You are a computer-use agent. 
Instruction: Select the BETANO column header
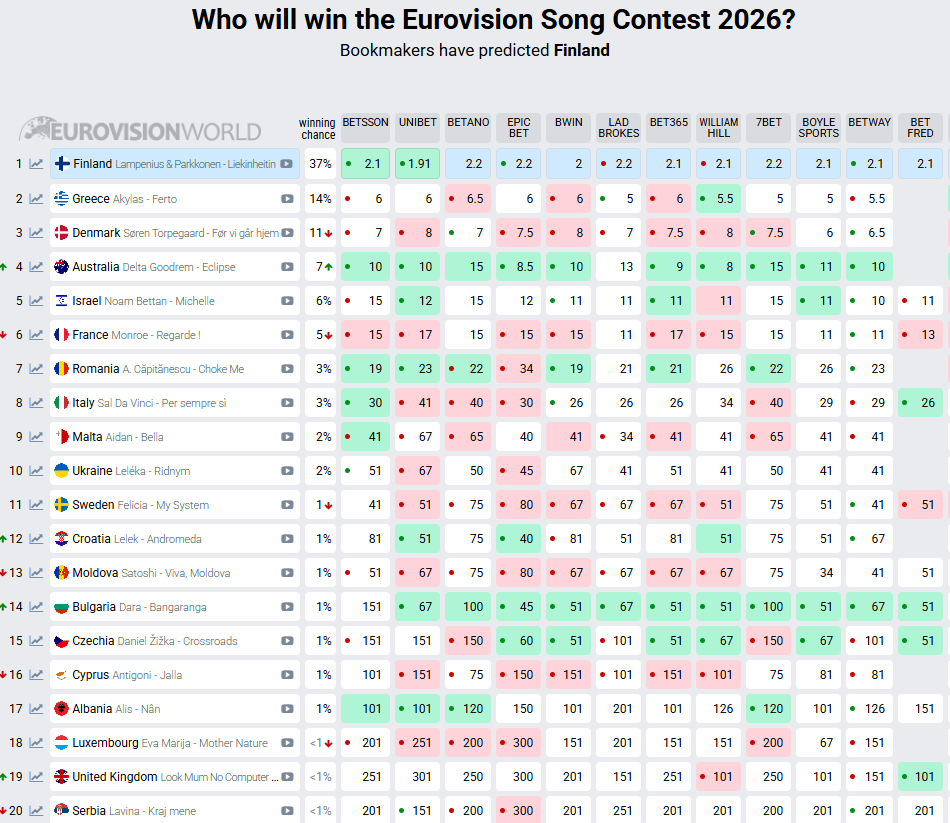pos(468,128)
